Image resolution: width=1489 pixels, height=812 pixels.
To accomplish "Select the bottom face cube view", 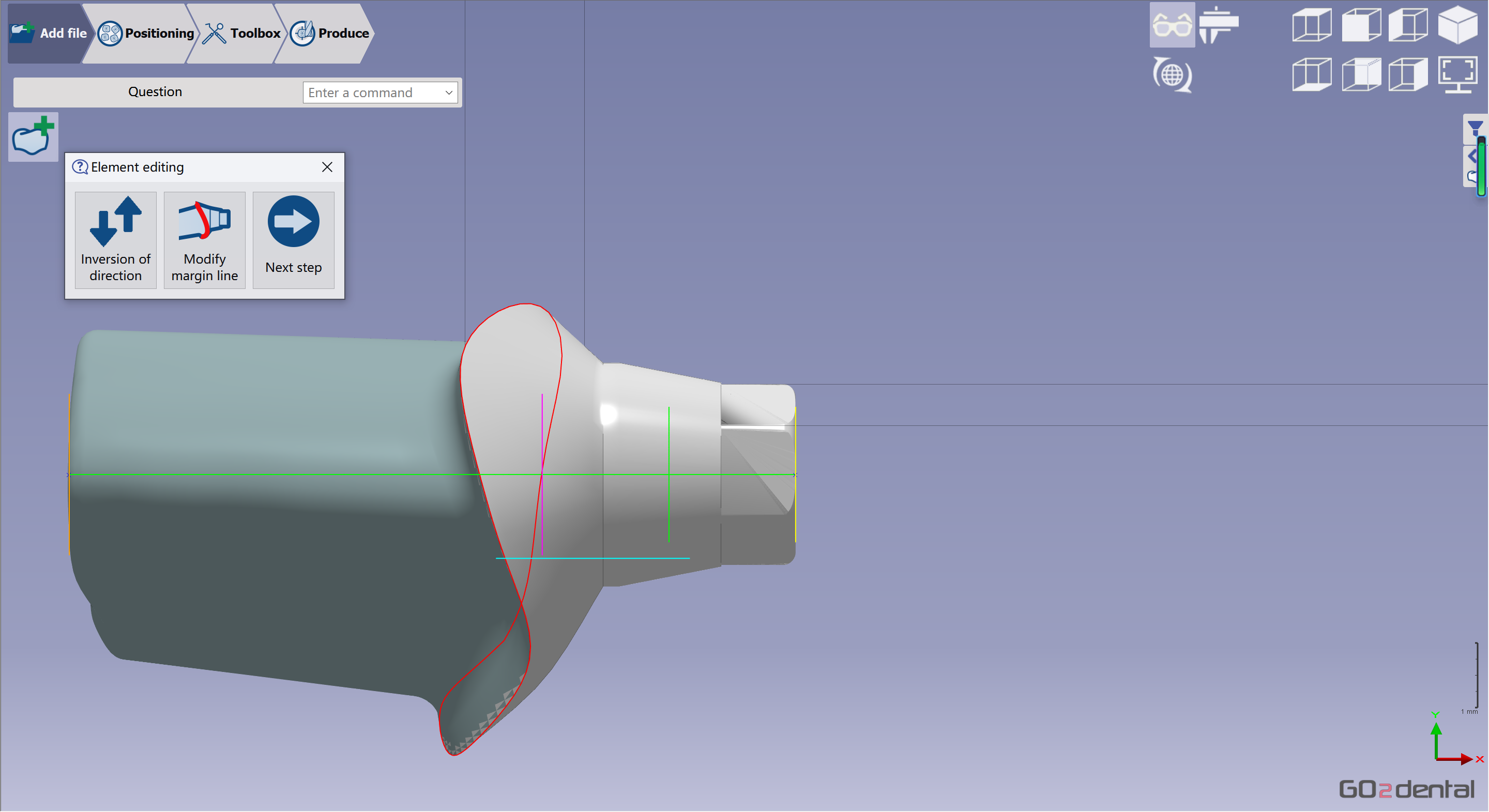I will (1312, 74).
